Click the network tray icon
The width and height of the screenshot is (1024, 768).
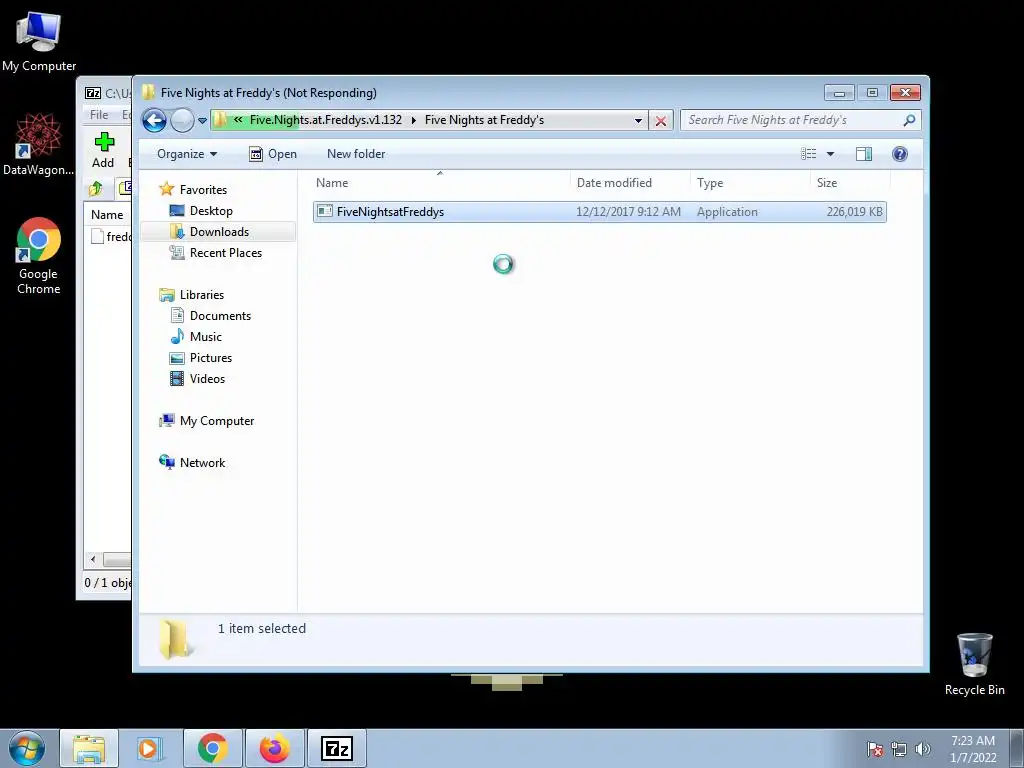[899, 749]
